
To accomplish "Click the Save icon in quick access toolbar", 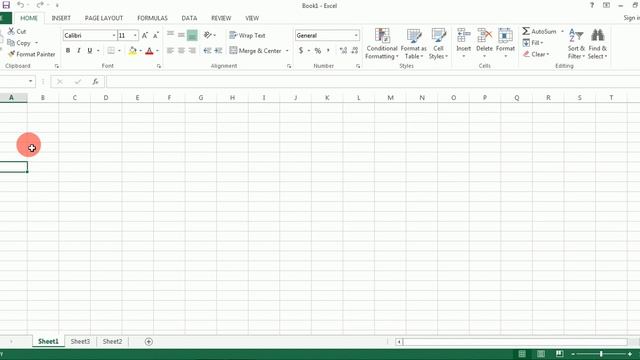I will pos(6,5).
